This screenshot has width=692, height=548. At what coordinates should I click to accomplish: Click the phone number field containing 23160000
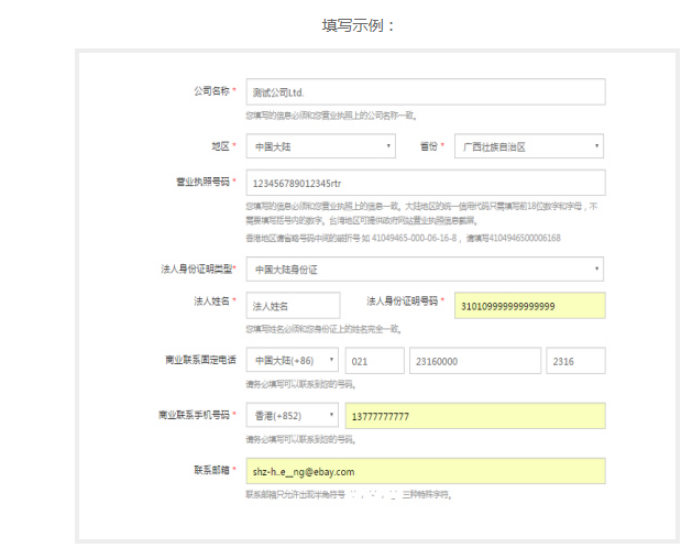(x=473, y=361)
